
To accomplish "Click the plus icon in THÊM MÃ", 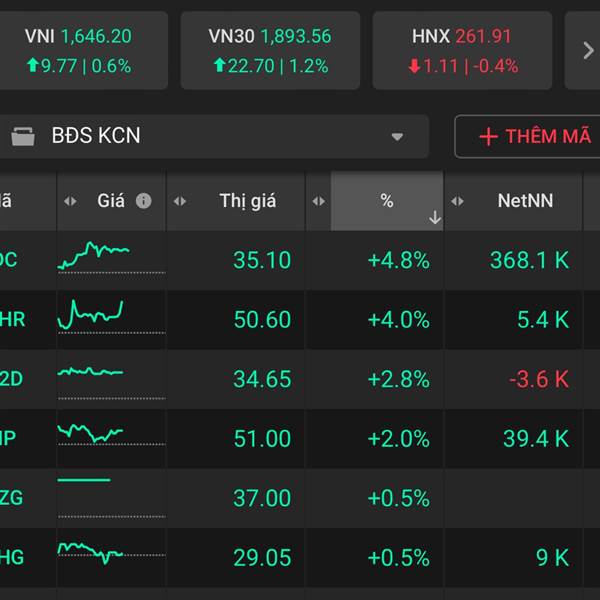I will click(488, 137).
